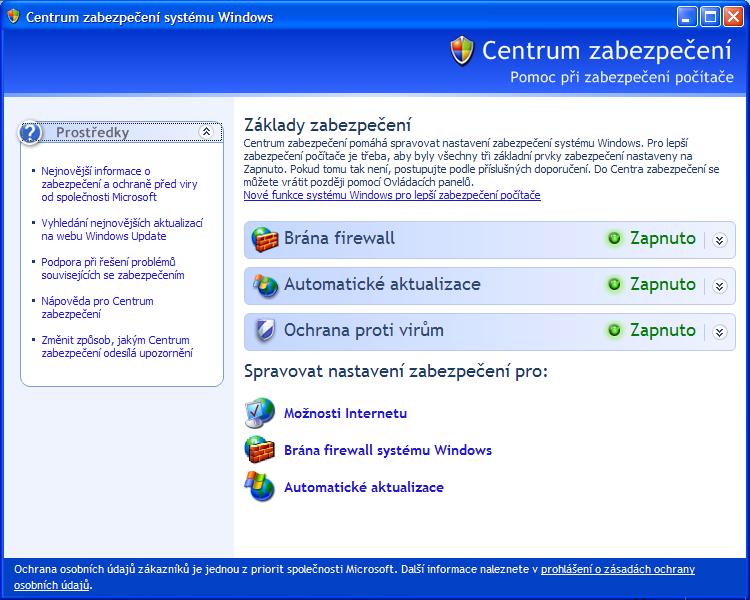
Task: Open the bottom Automatické aktualizace settings link
Action: pos(364,487)
